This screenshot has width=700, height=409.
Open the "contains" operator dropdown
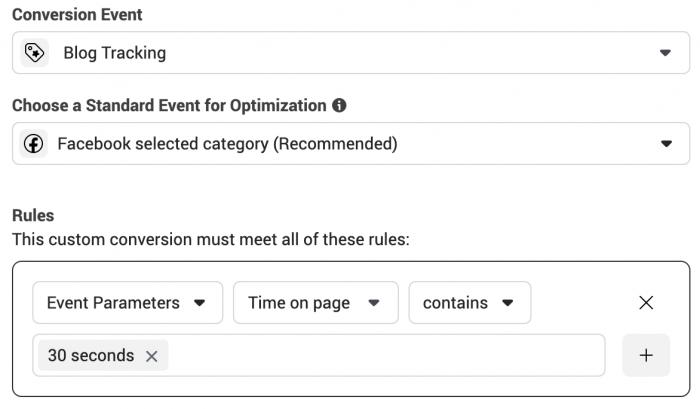[x=470, y=303]
